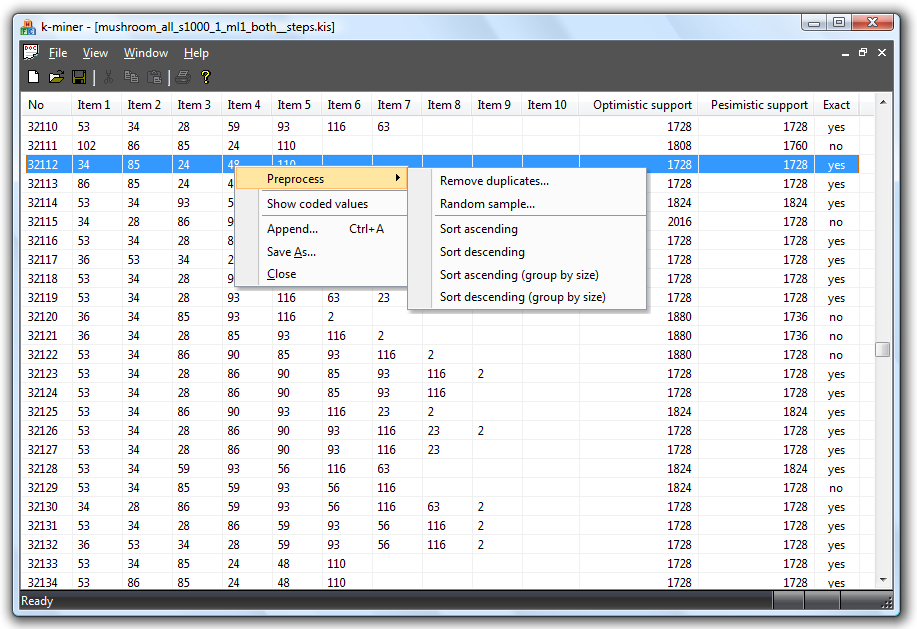Viewport: 917px width, 629px height.
Task: Click the Preprocess submenu arrow
Action: click(x=398, y=178)
